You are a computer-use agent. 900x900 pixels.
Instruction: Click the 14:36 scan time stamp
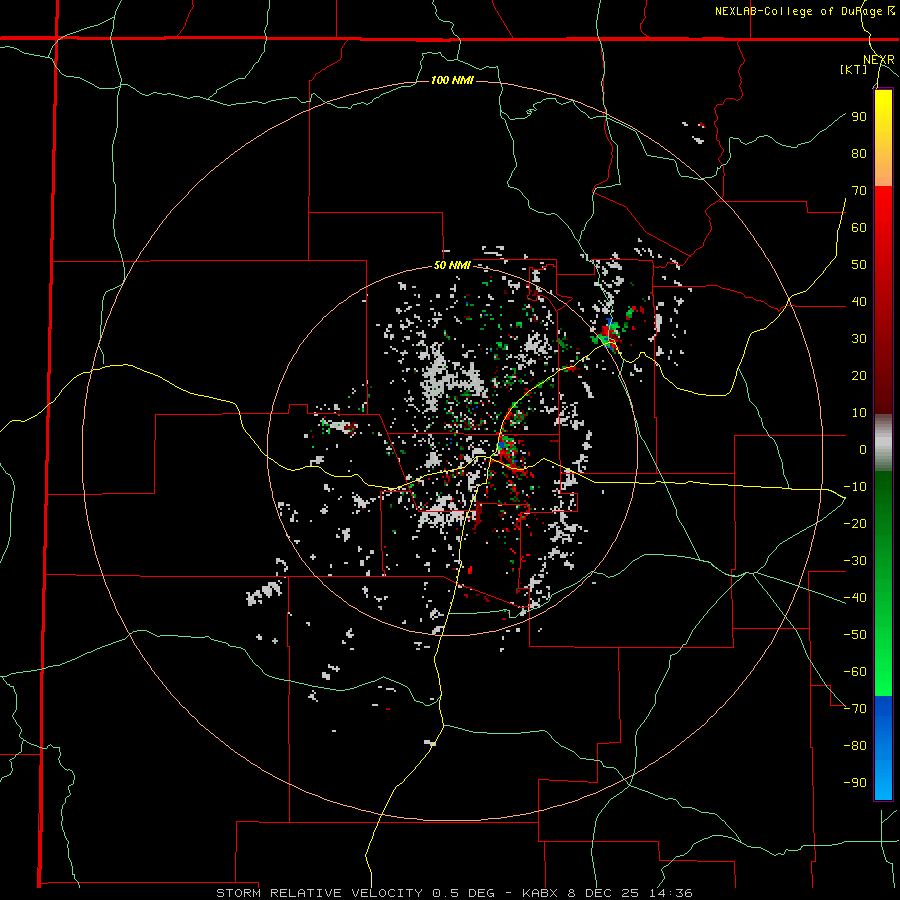click(672, 893)
